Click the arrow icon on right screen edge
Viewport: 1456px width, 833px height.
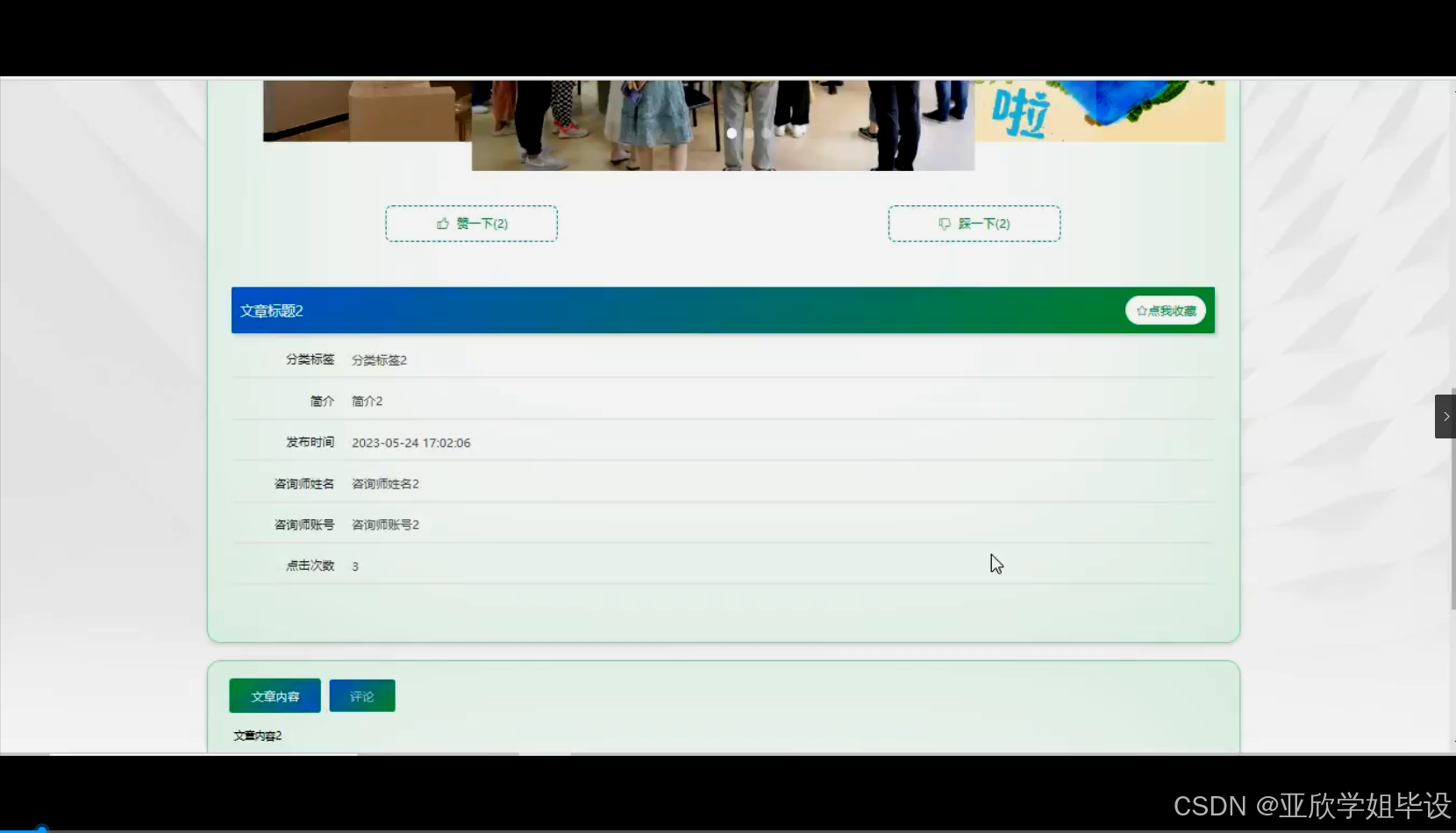coord(1445,416)
